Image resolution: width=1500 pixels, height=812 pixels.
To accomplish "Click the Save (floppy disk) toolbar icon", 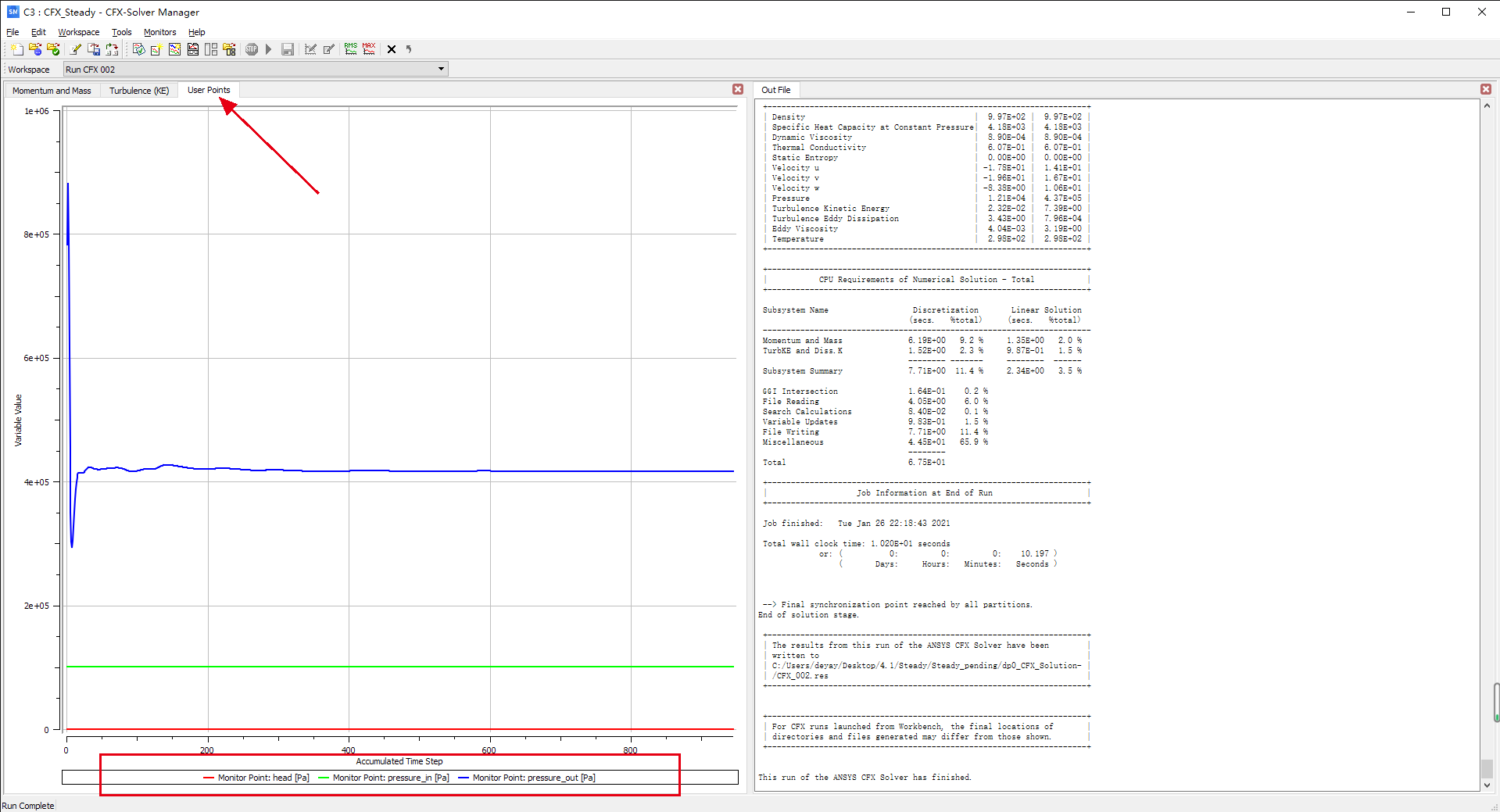I will (288, 49).
